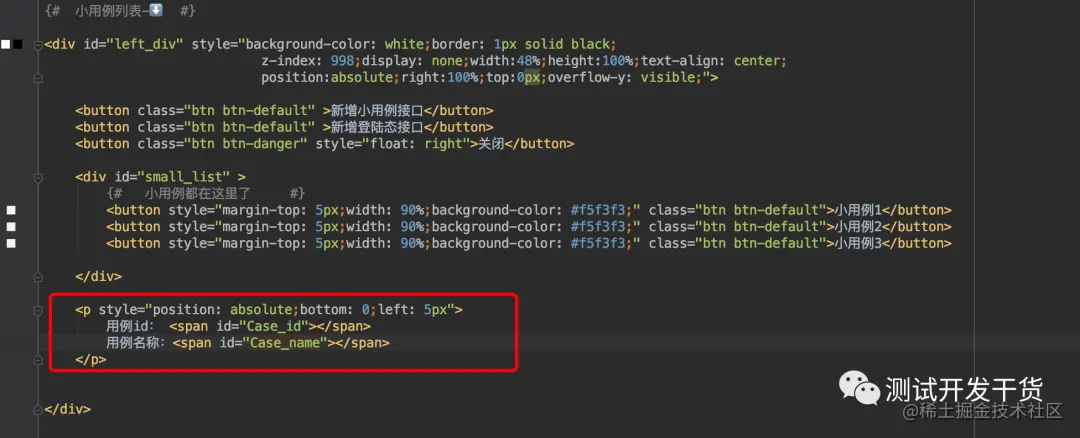Click the 小用例1 button text

coord(858,210)
